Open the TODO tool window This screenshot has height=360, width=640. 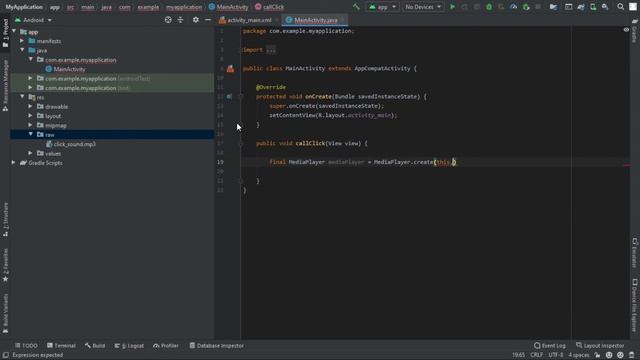coord(26,346)
